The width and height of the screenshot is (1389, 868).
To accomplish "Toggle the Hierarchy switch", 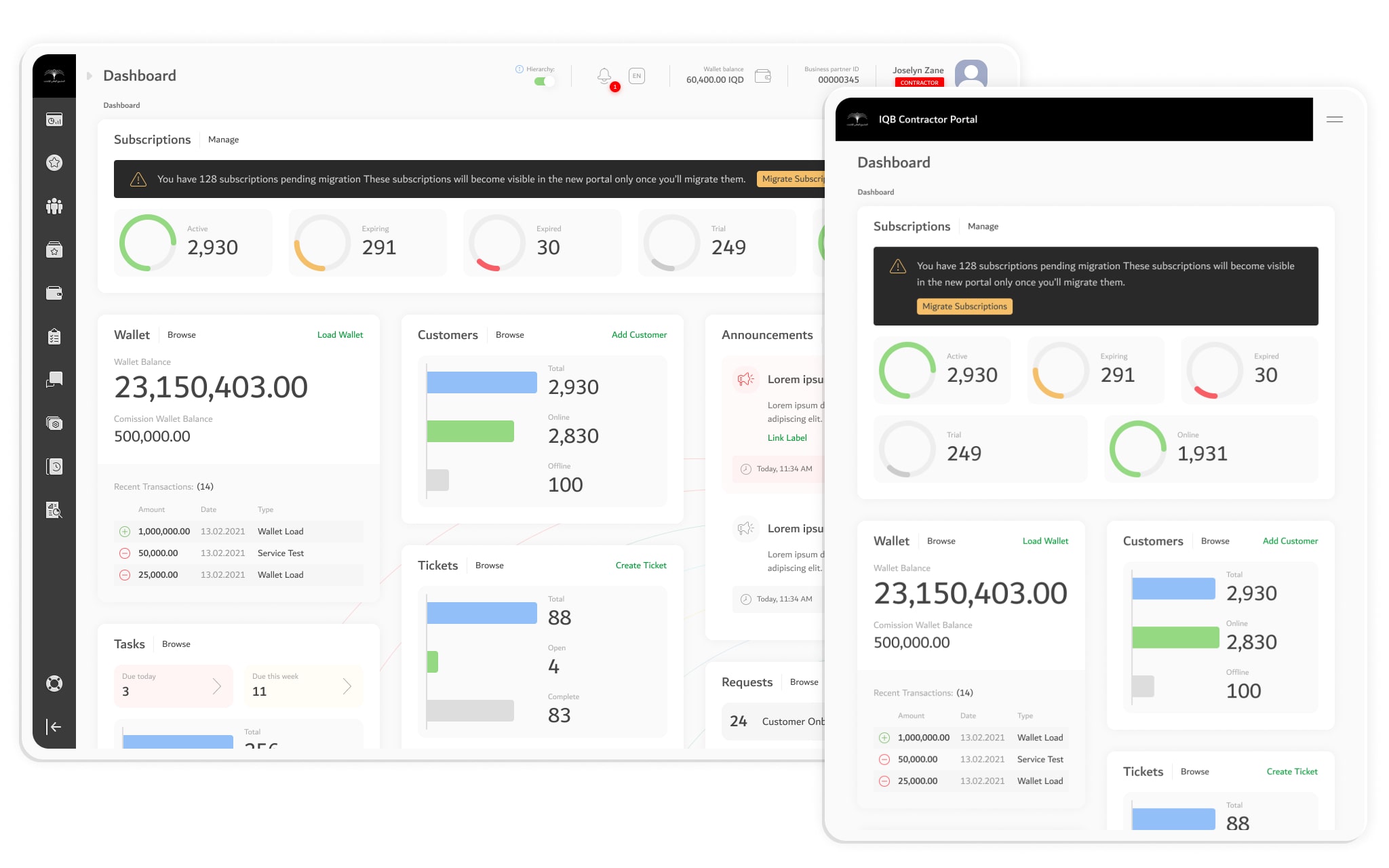I will click(x=544, y=81).
